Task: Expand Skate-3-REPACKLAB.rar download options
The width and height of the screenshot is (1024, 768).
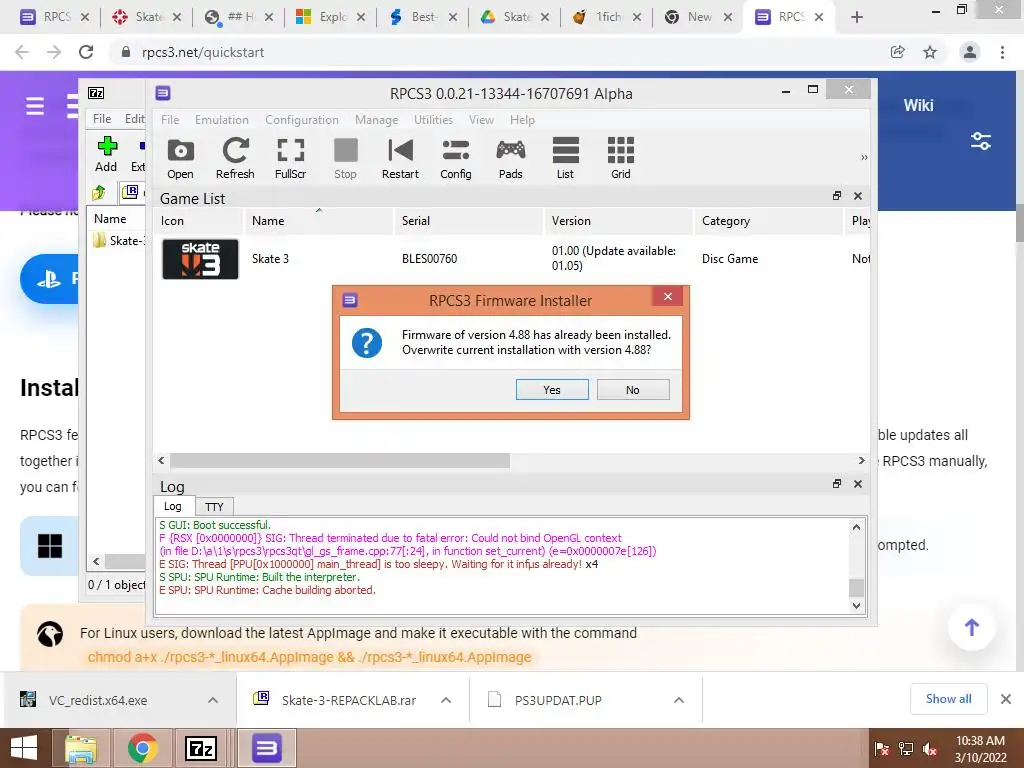Action: tap(446, 700)
